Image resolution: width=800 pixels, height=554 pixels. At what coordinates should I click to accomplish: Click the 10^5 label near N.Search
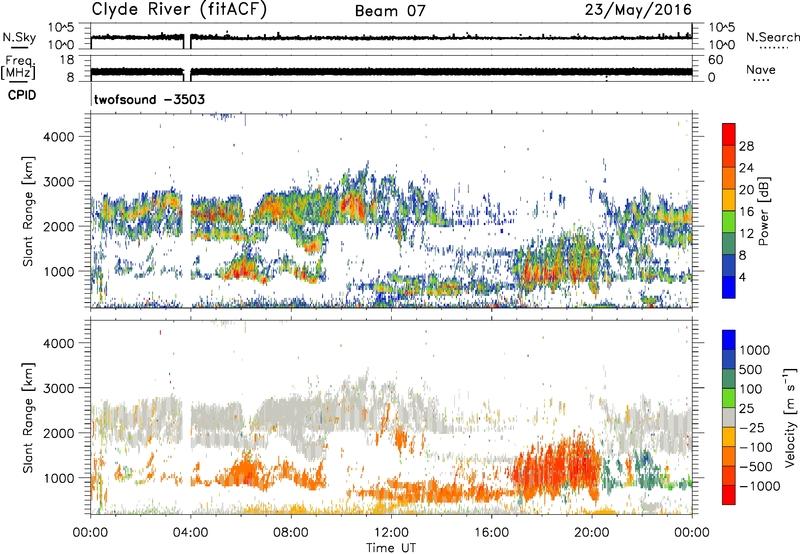coord(721,27)
